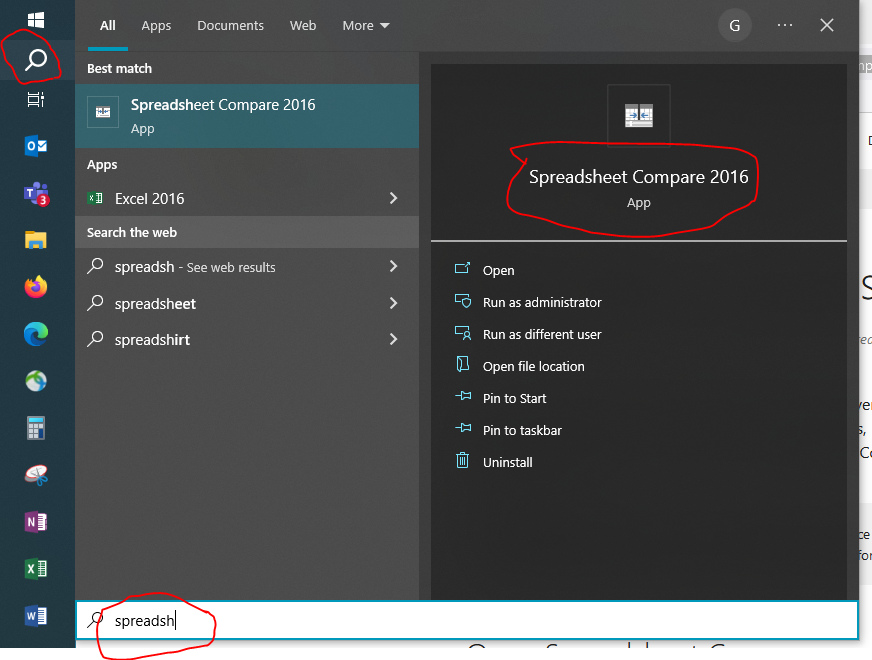Open Firefox browser in the taskbar

click(x=36, y=287)
